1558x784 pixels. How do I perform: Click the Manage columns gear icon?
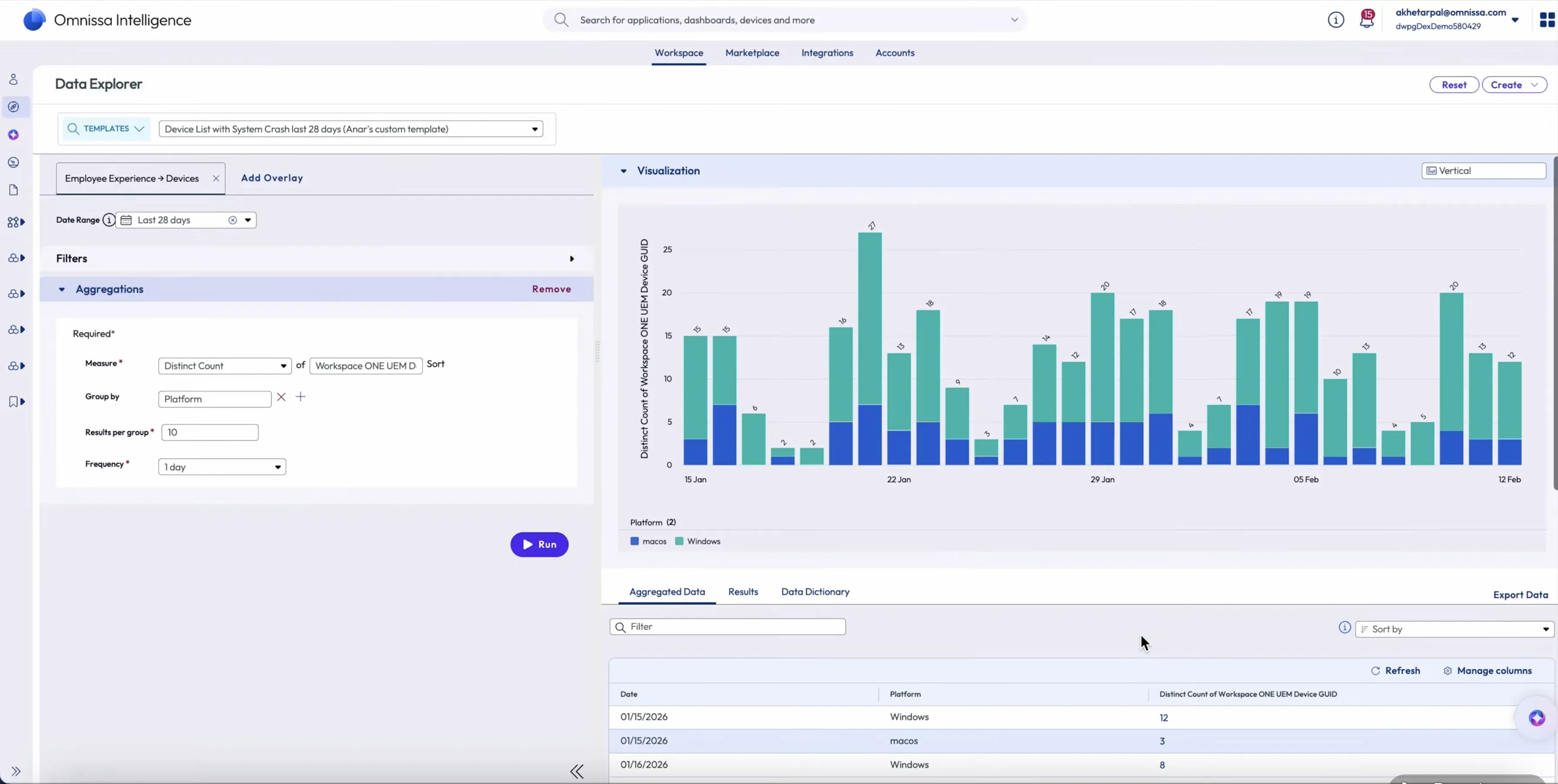pos(1447,671)
